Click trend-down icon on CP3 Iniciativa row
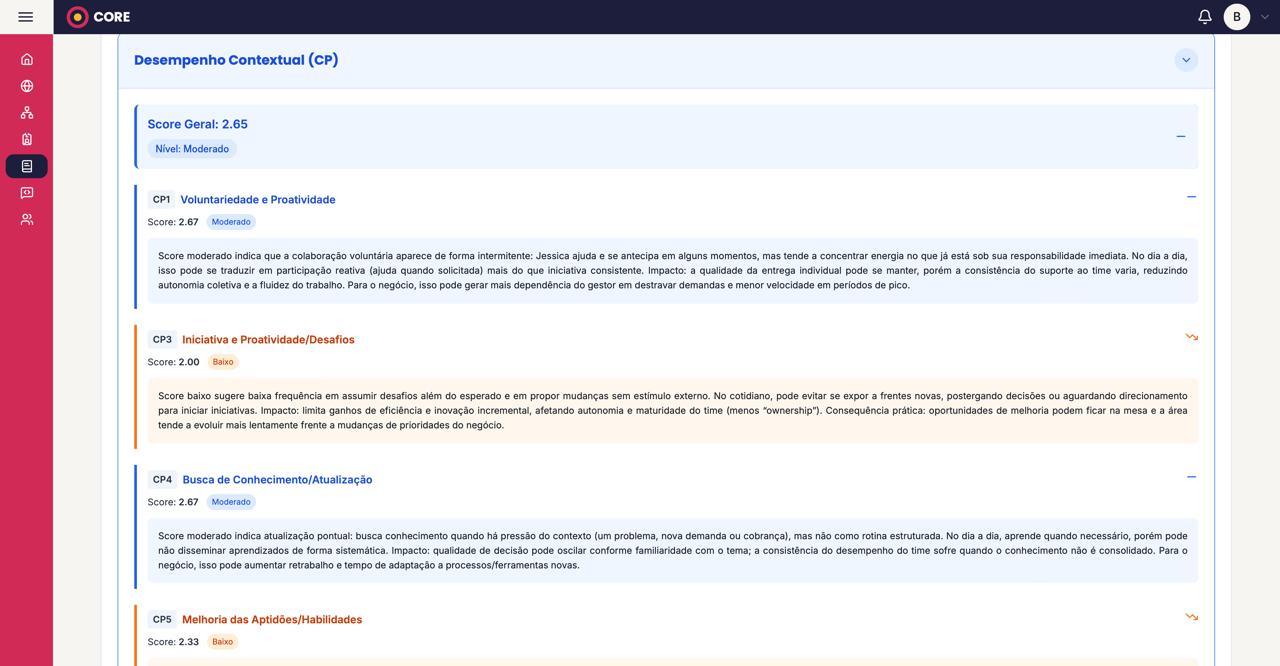 coord(1191,337)
